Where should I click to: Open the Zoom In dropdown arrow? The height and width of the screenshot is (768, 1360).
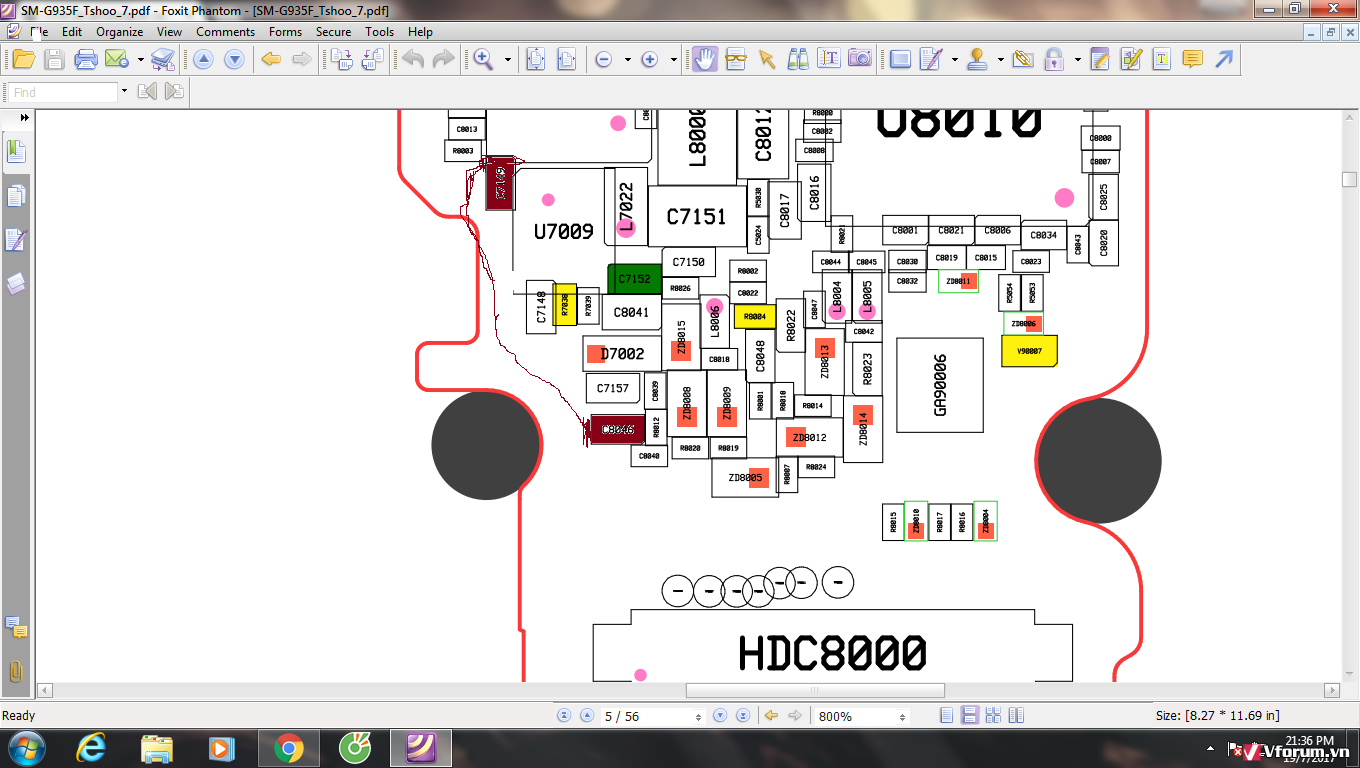(x=674, y=60)
